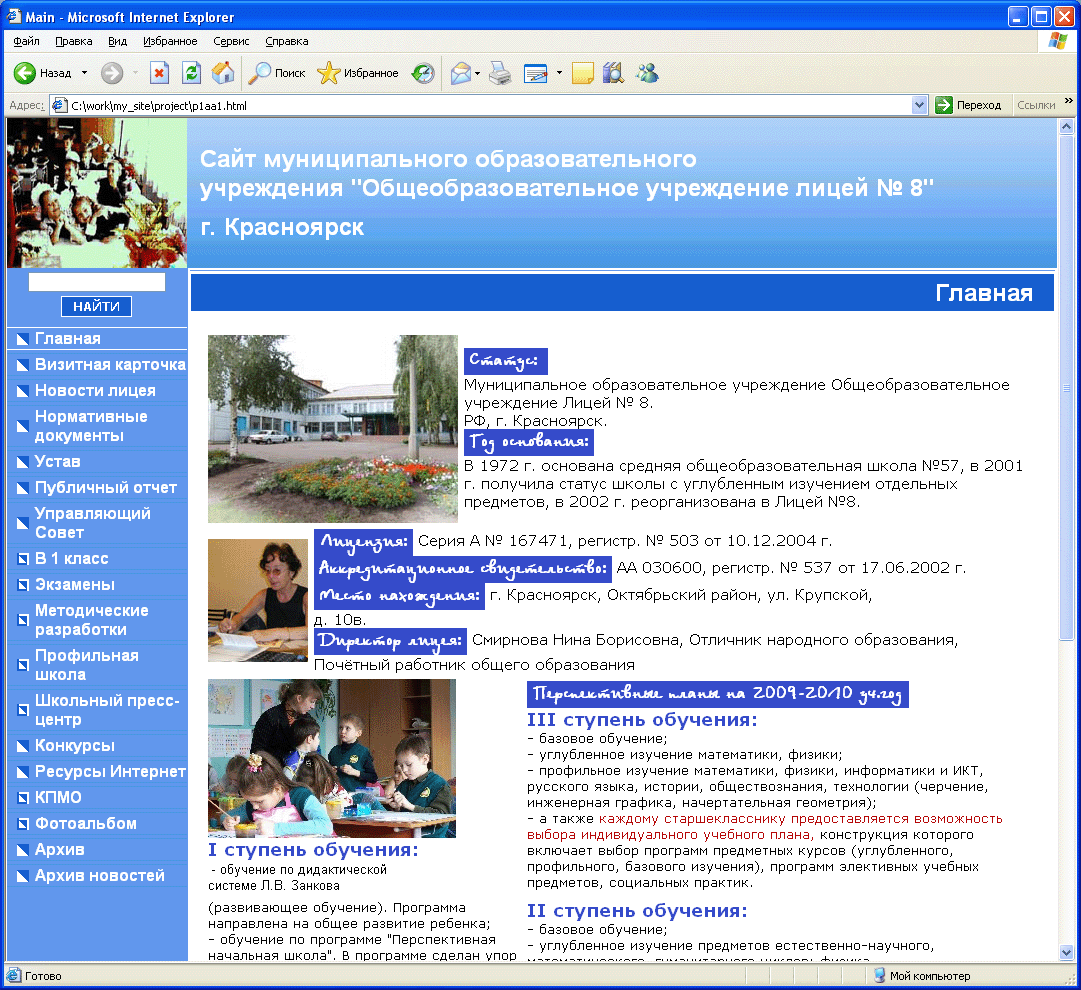Click the director portrait photo

(258, 600)
